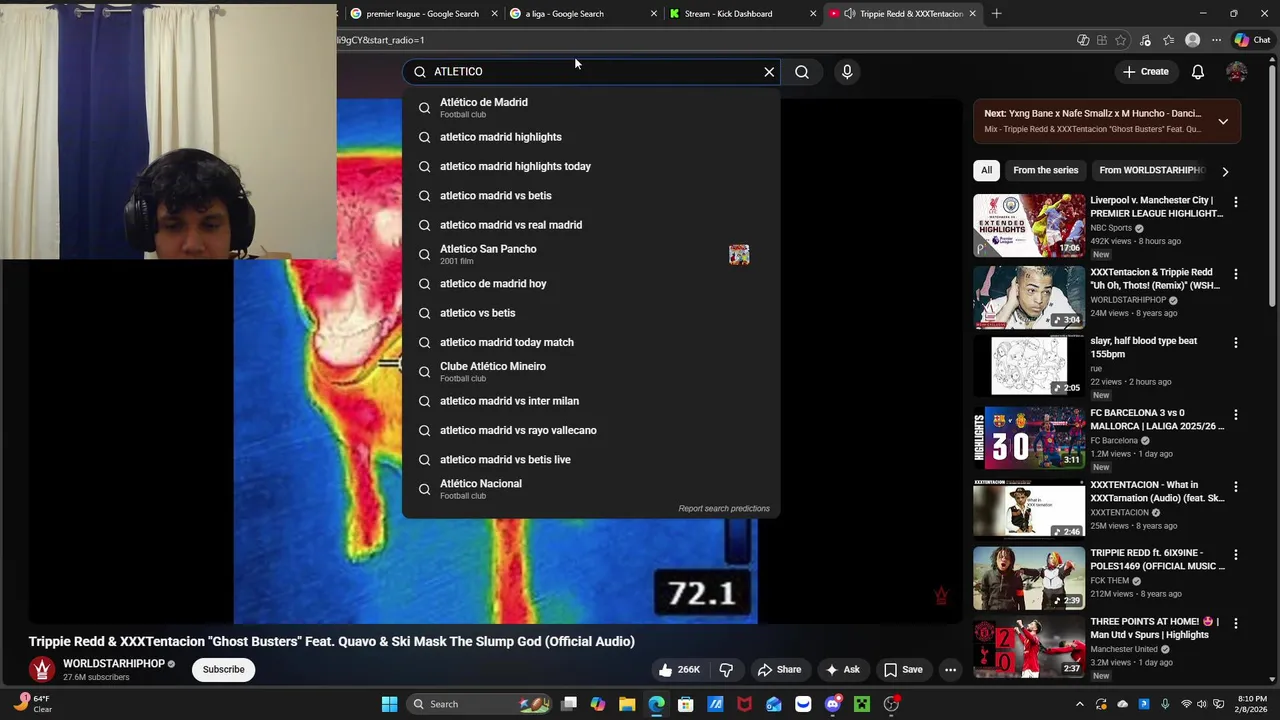Viewport: 1280px width, 720px height.
Task: Open the Windows Start menu
Action: tap(389, 704)
